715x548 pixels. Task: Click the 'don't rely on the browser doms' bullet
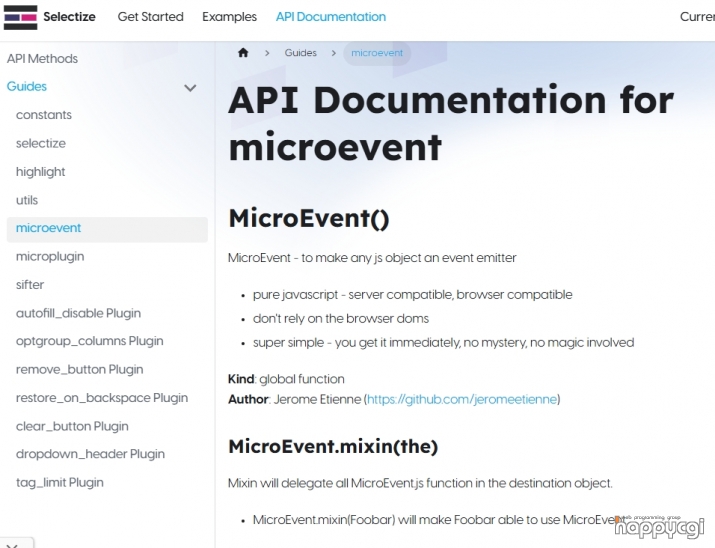[341, 319]
